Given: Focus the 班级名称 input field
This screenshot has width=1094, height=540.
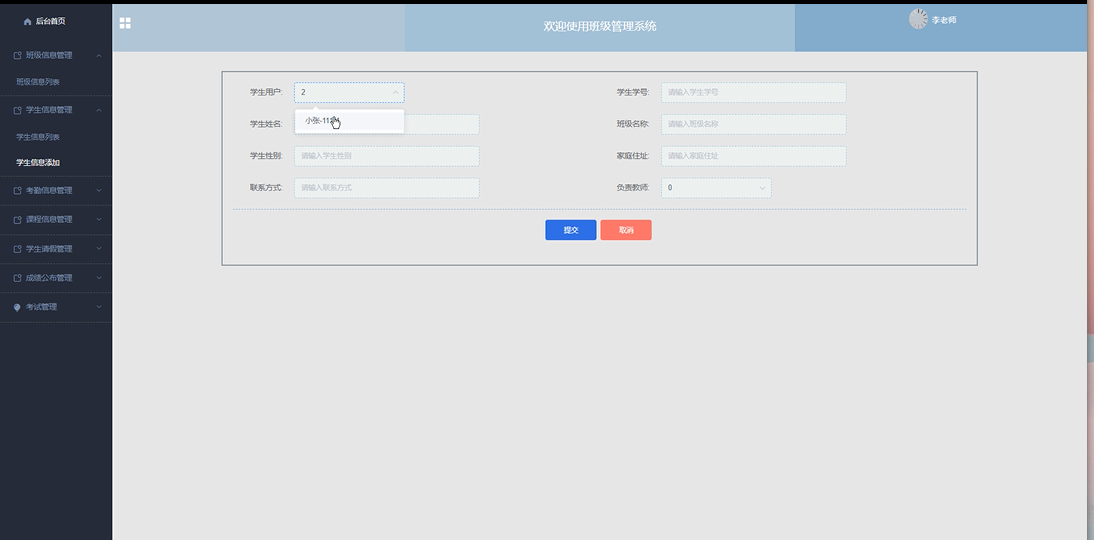Looking at the screenshot, I should [x=754, y=124].
